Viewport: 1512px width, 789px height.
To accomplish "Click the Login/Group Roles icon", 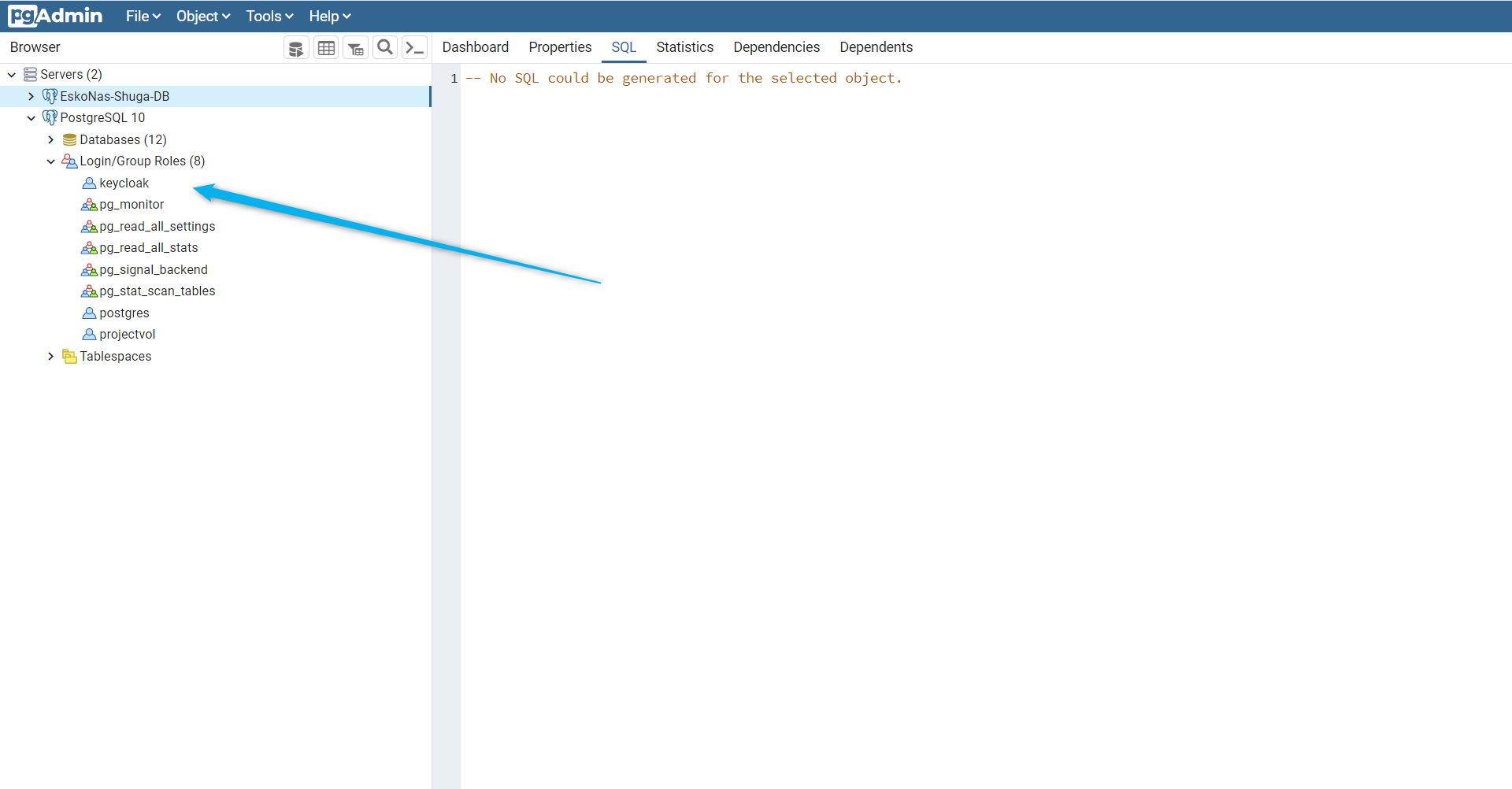I will click(x=69, y=161).
